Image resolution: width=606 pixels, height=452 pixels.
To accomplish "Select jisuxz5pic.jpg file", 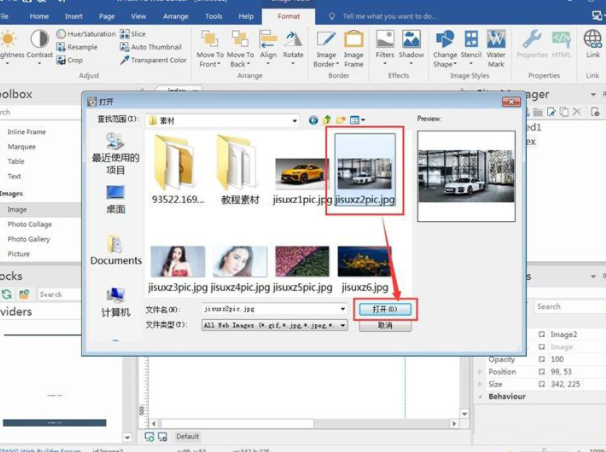I will pyautogui.click(x=302, y=269).
